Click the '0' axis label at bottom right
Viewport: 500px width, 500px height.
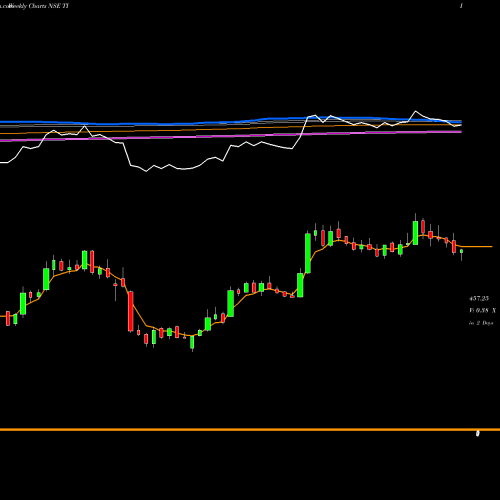(477, 434)
